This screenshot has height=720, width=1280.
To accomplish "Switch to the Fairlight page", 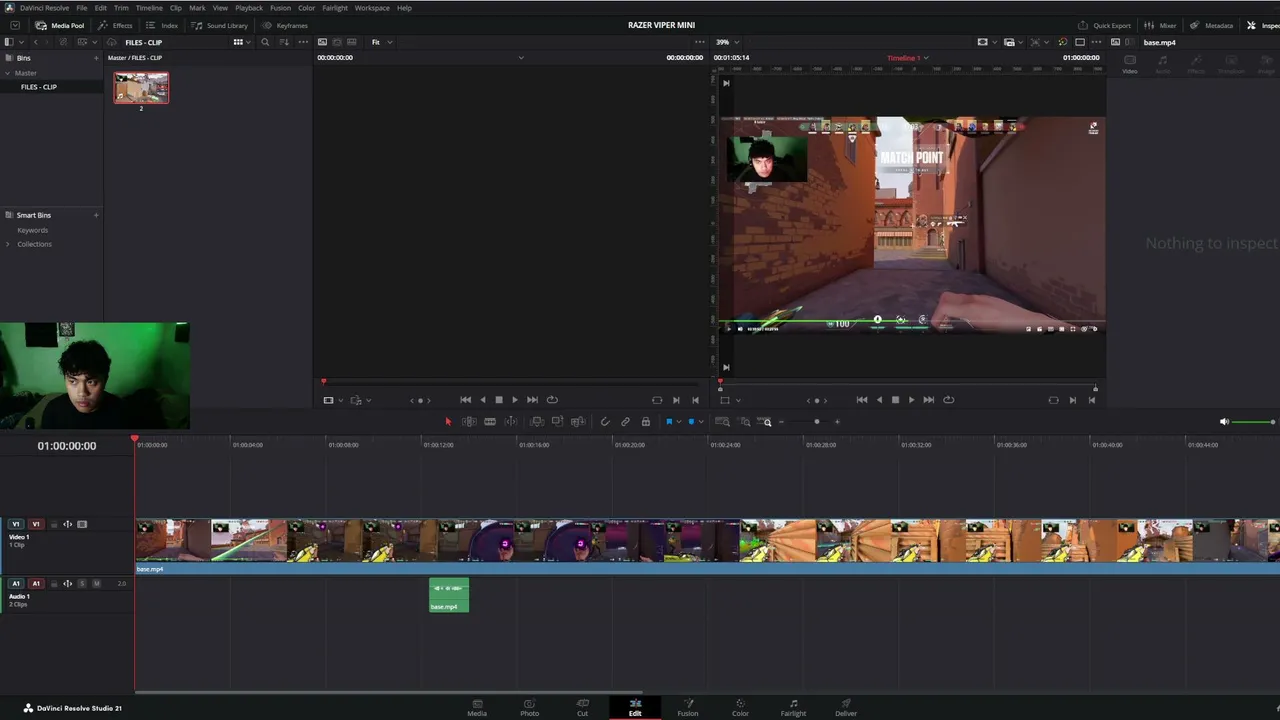I will click(793, 707).
